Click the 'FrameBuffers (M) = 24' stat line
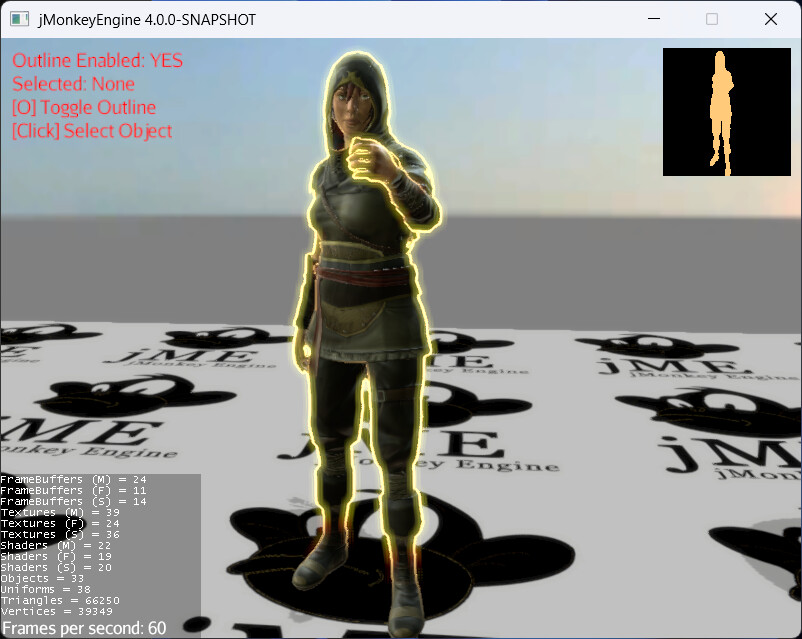This screenshot has width=802, height=639. coord(73,479)
